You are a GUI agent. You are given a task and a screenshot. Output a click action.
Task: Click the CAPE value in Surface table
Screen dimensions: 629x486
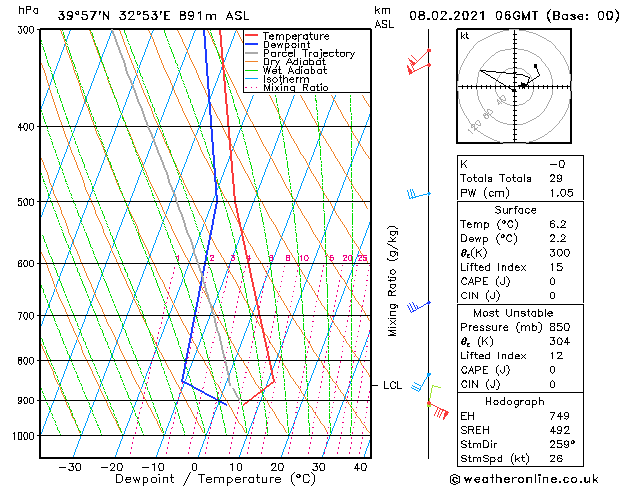point(552,281)
